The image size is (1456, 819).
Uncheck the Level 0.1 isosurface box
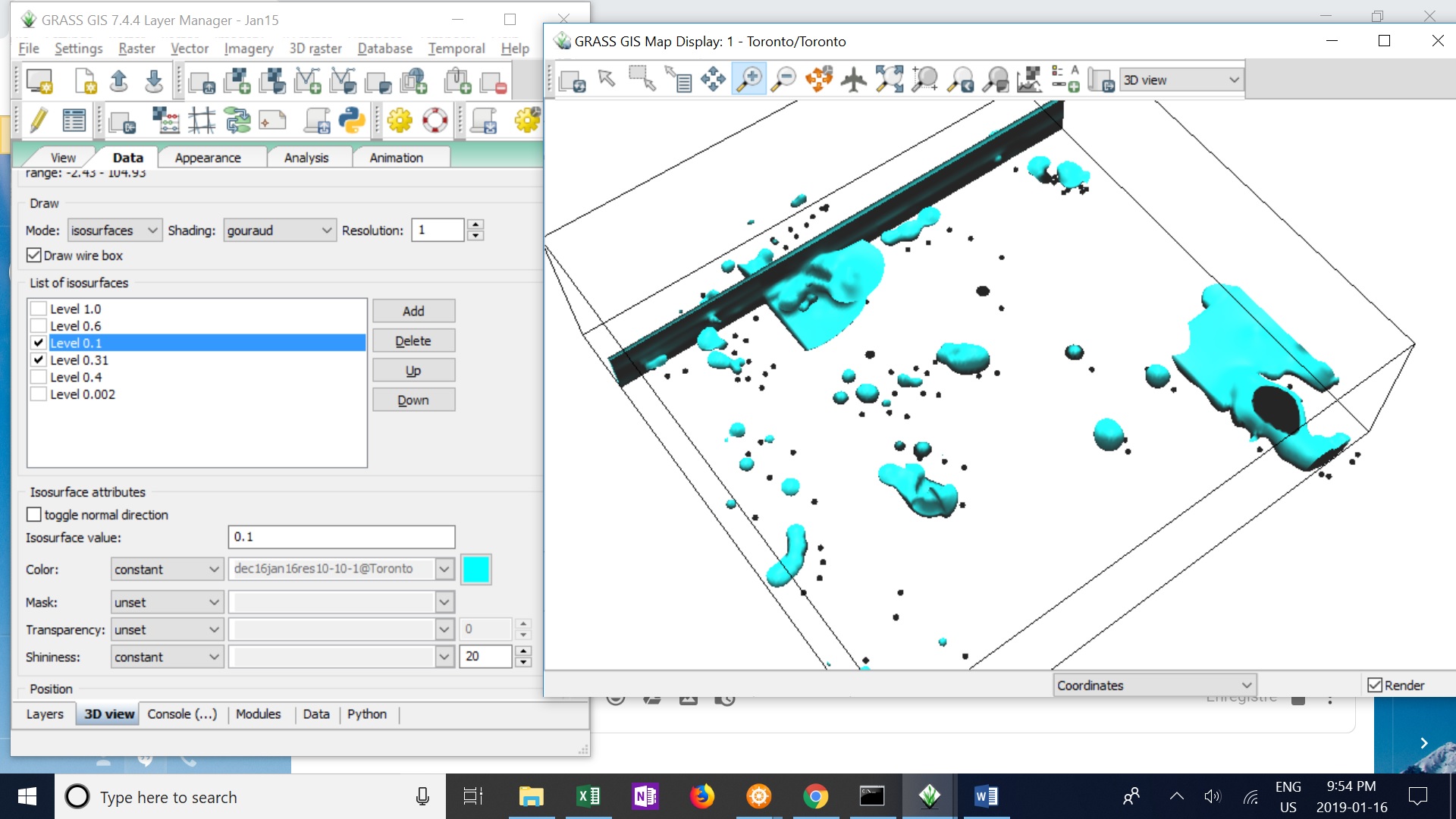[x=38, y=343]
